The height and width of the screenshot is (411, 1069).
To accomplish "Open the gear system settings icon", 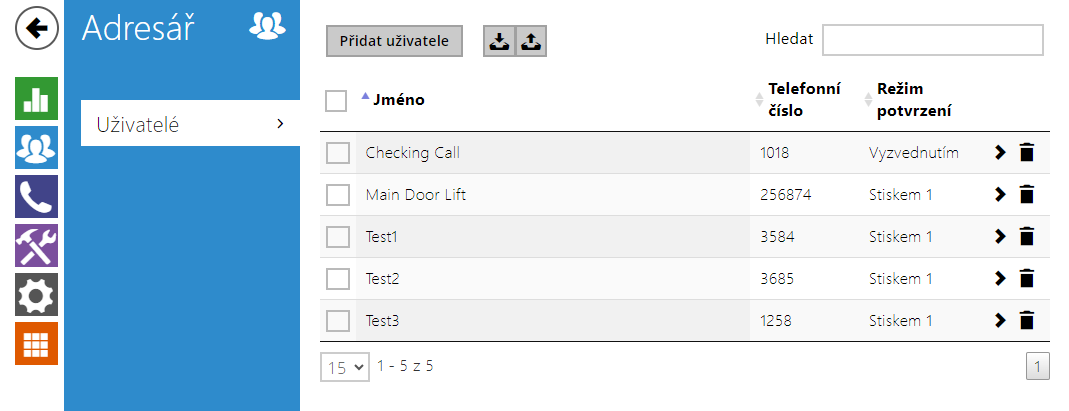I will (37, 294).
